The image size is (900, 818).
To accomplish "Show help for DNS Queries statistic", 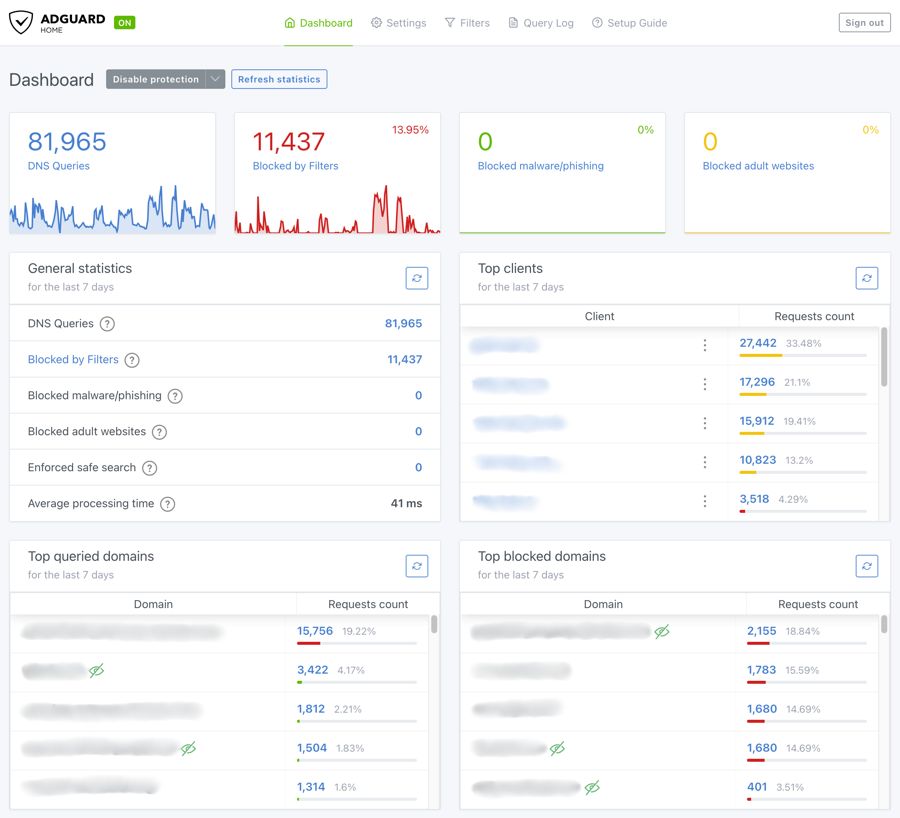I will pos(107,324).
